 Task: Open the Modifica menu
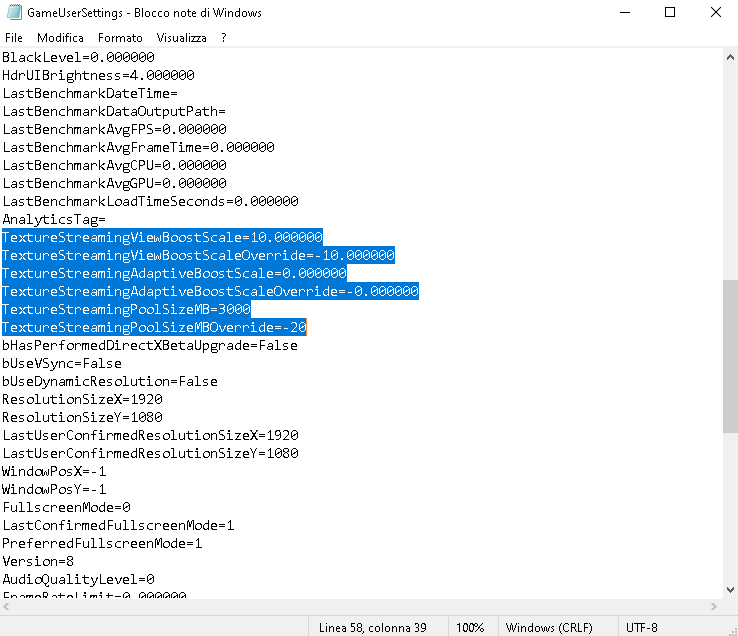(60, 37)
